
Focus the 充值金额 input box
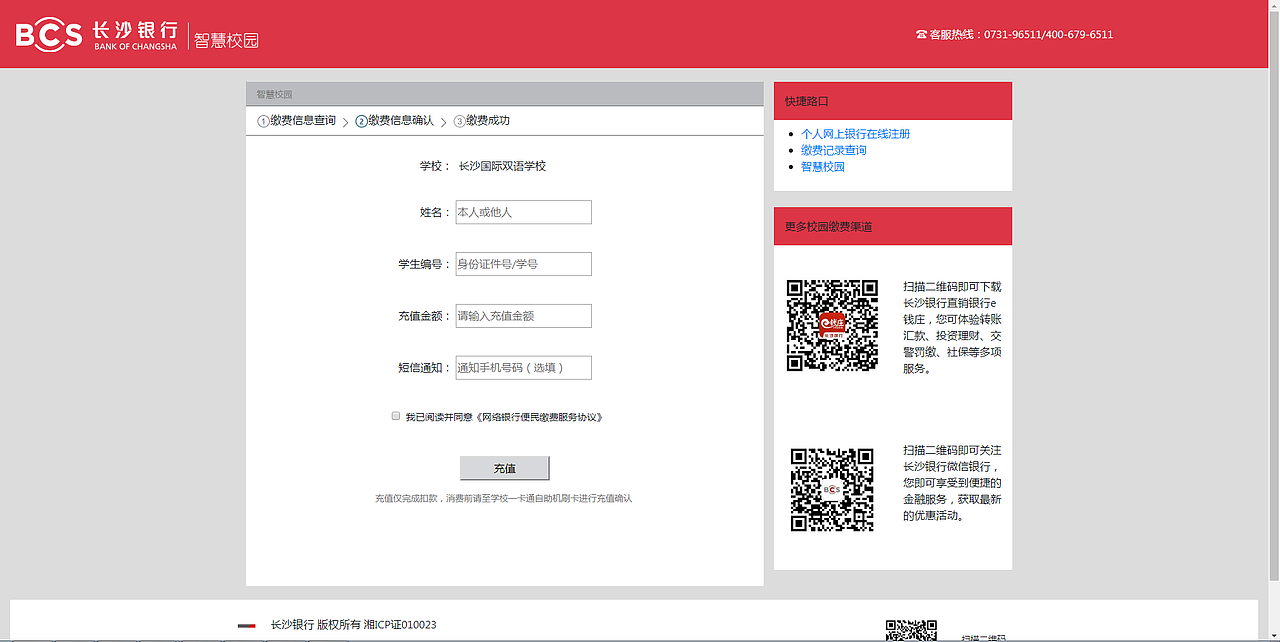pyautogui.click(x=523, y=316)
